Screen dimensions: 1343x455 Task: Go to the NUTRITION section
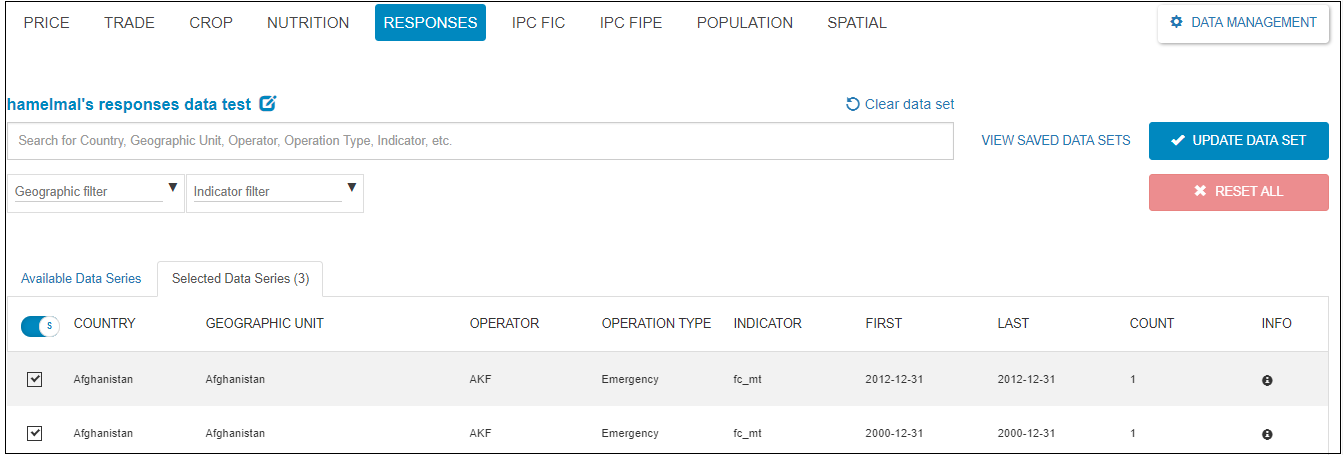pos(308,23)
